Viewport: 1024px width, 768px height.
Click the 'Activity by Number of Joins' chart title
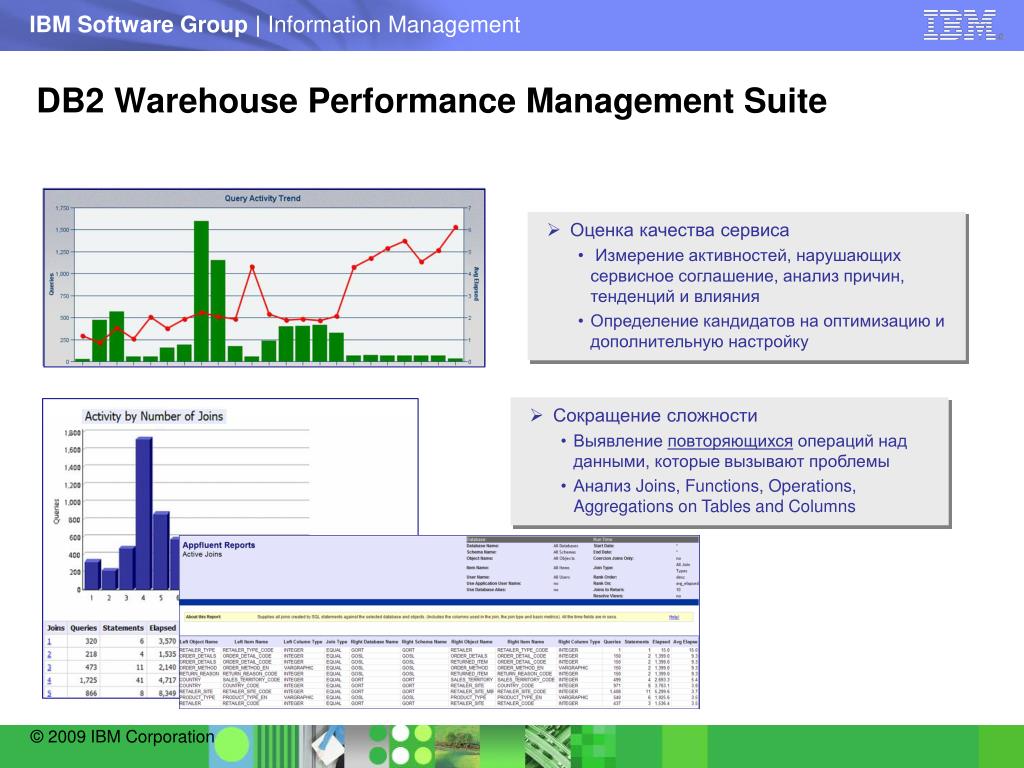click(154, 416)
